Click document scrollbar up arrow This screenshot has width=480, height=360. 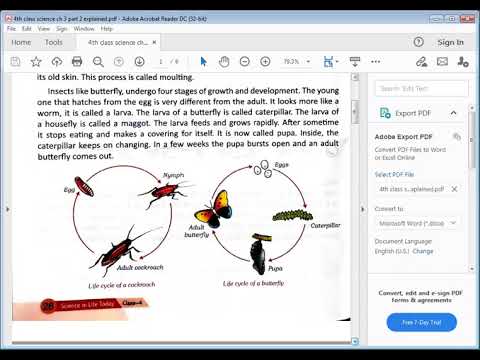coord(355,77)
